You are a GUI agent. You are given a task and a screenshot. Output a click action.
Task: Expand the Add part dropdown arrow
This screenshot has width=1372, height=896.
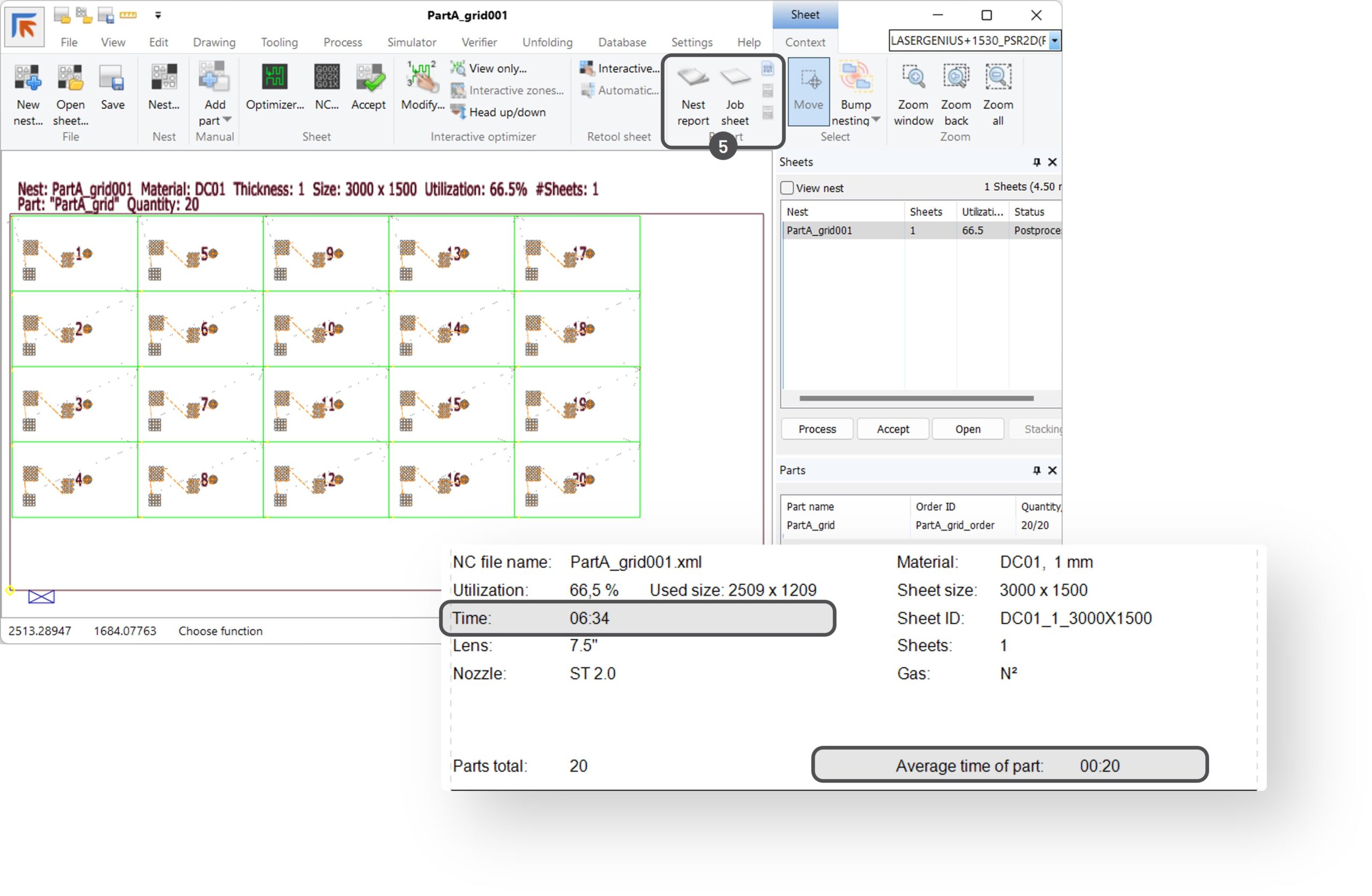227,120
